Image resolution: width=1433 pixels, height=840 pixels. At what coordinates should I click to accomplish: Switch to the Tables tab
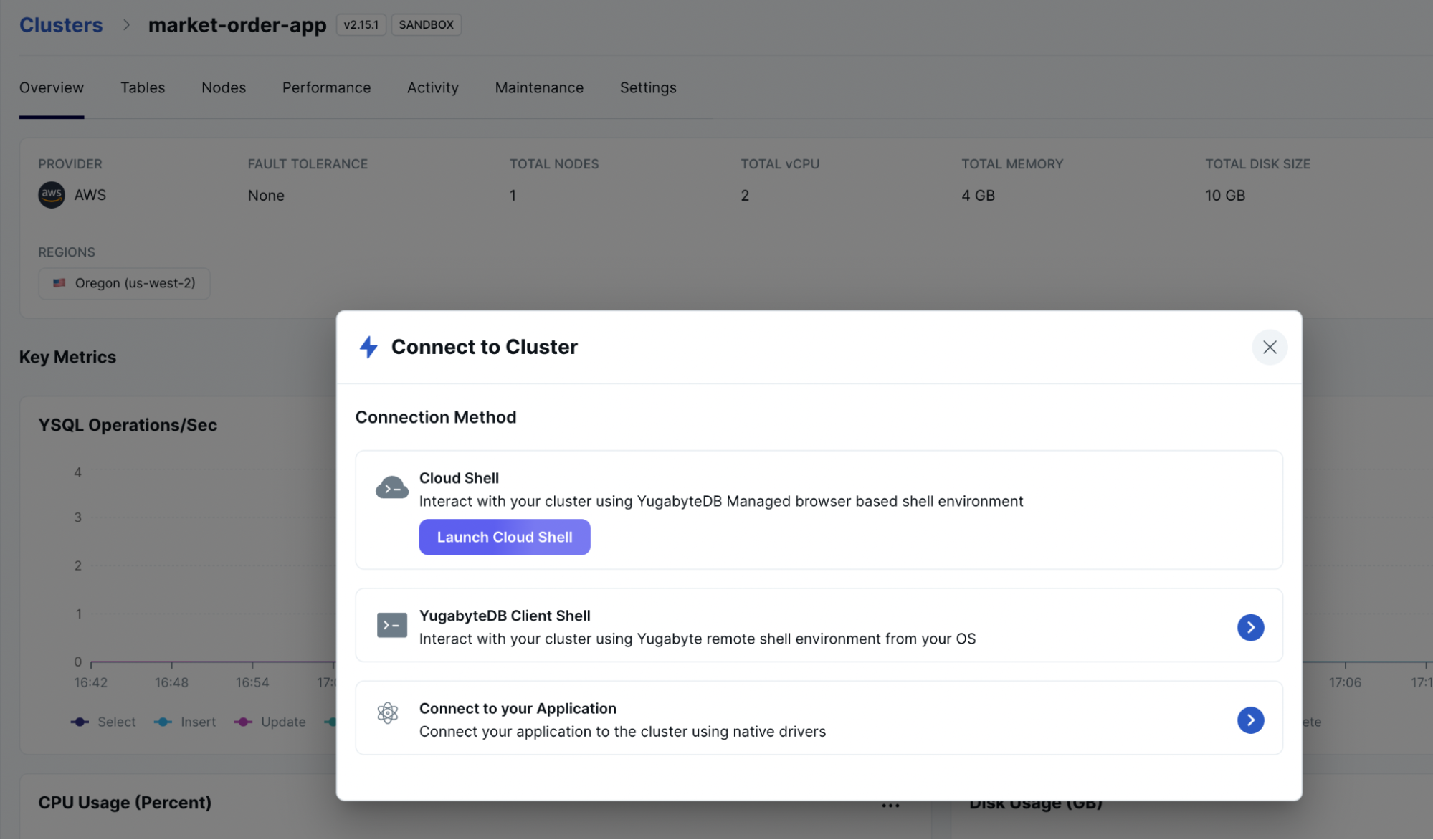(142, 87)
